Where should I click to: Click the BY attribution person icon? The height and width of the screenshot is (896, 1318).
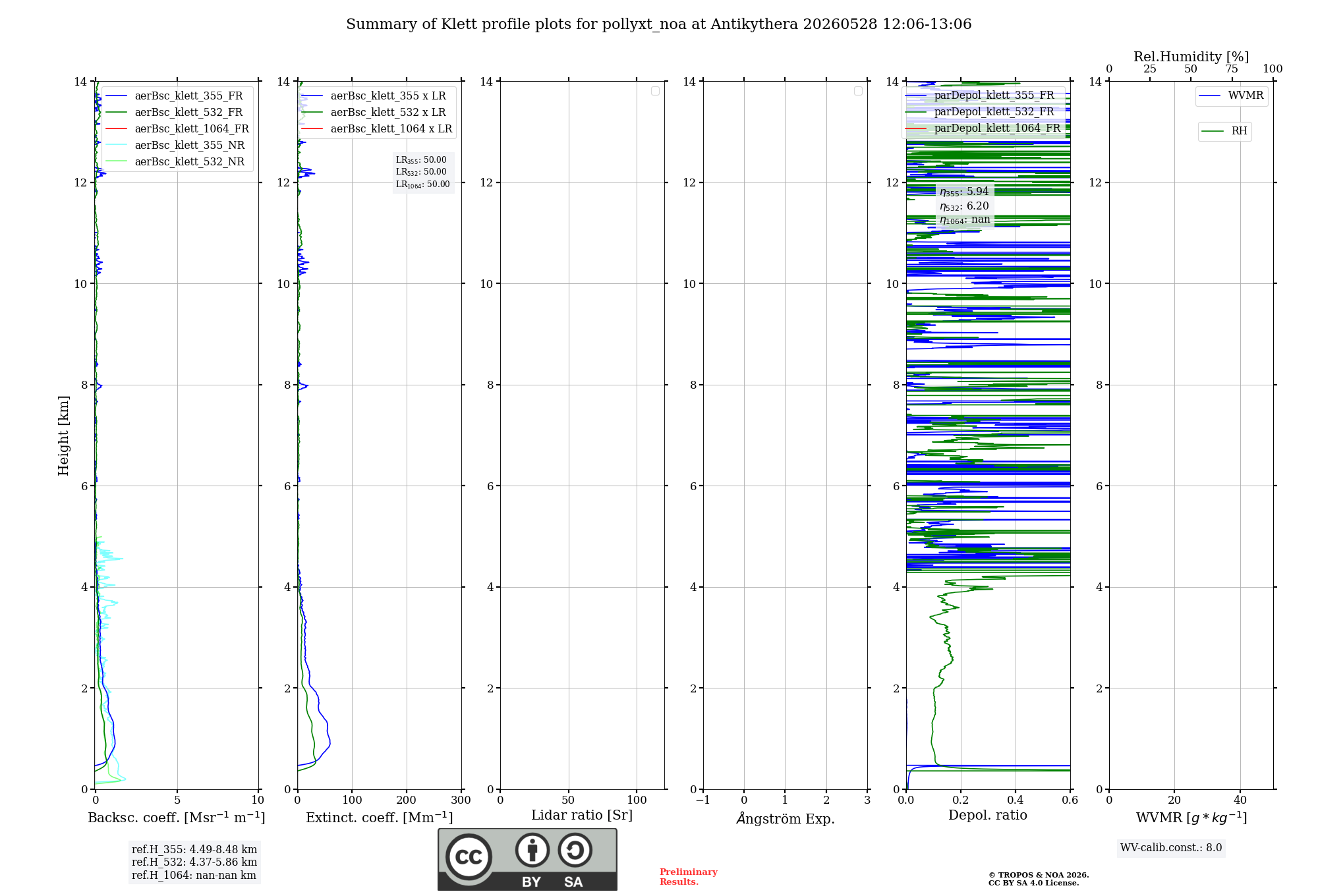tap(532, 850)
